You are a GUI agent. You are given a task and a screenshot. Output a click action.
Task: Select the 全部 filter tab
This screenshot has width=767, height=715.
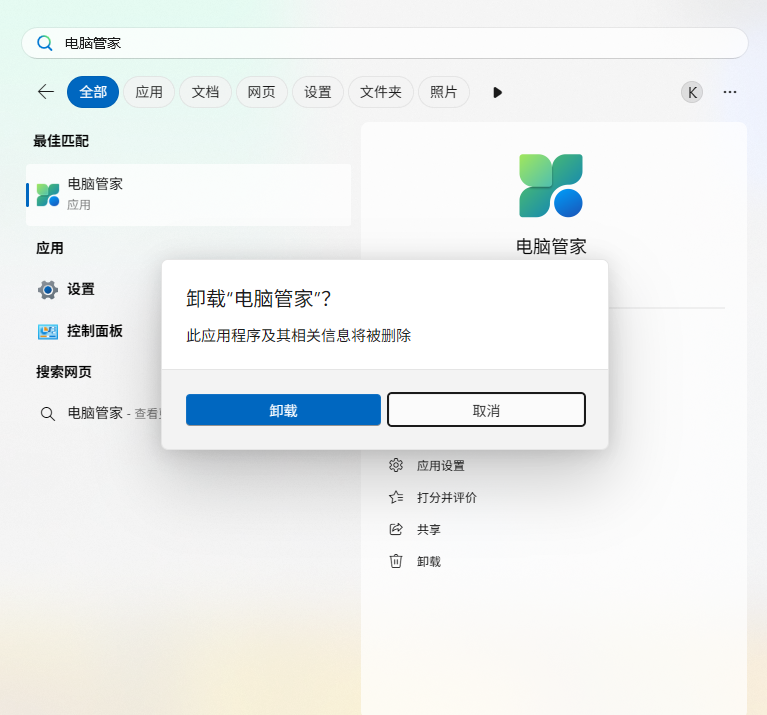(93, 92)
